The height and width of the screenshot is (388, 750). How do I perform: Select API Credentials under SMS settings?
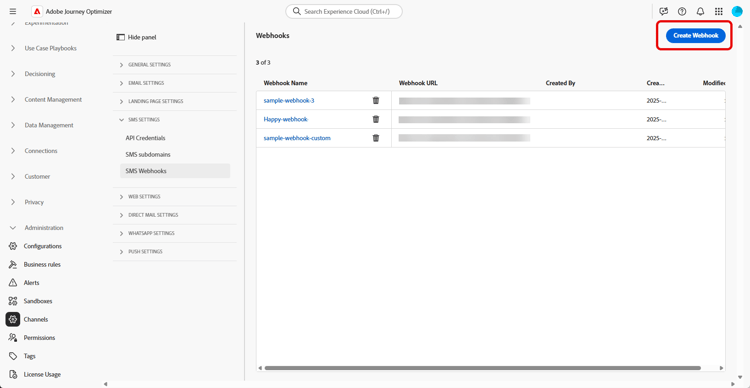145,138
